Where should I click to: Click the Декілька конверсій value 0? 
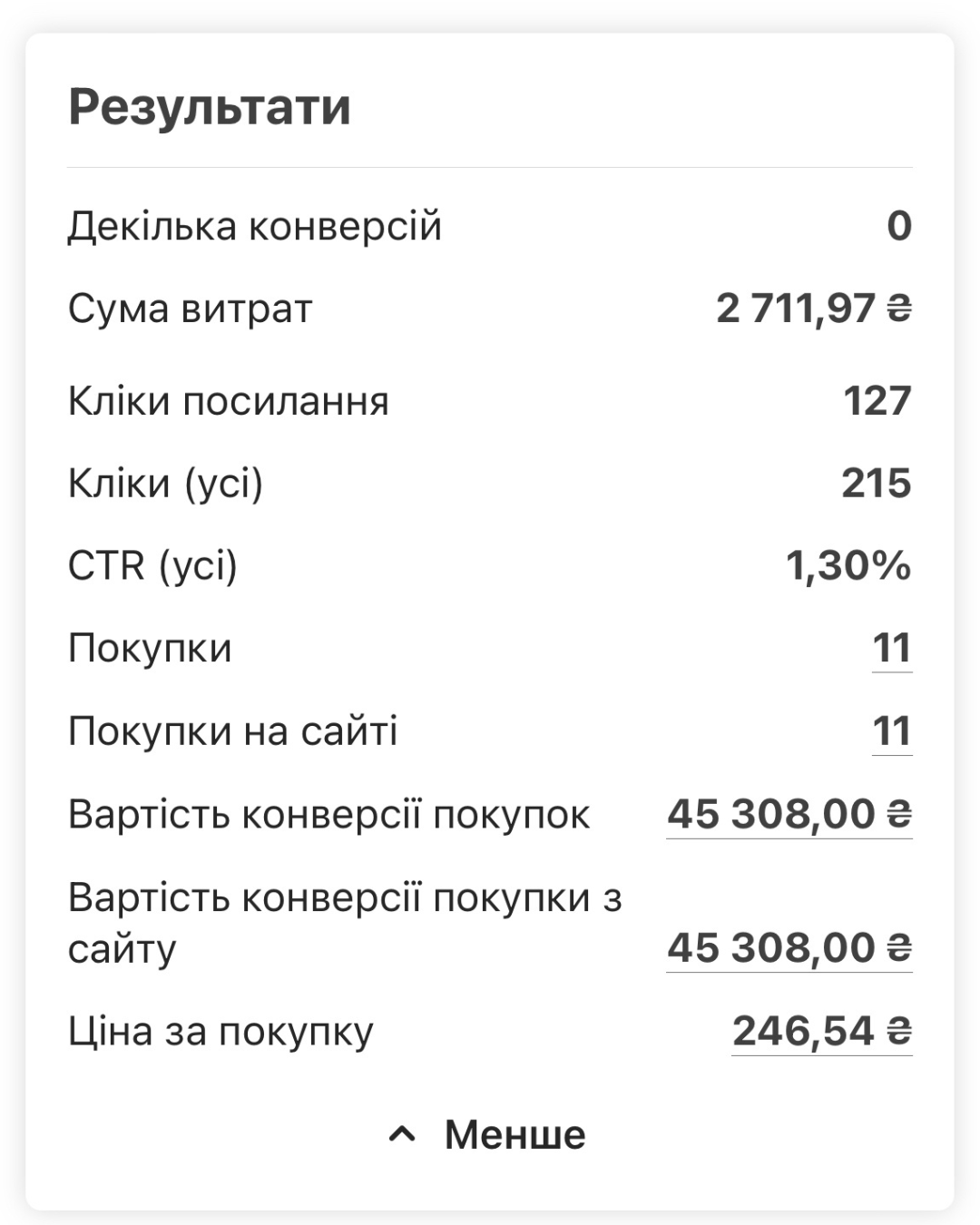click(899, 226)
